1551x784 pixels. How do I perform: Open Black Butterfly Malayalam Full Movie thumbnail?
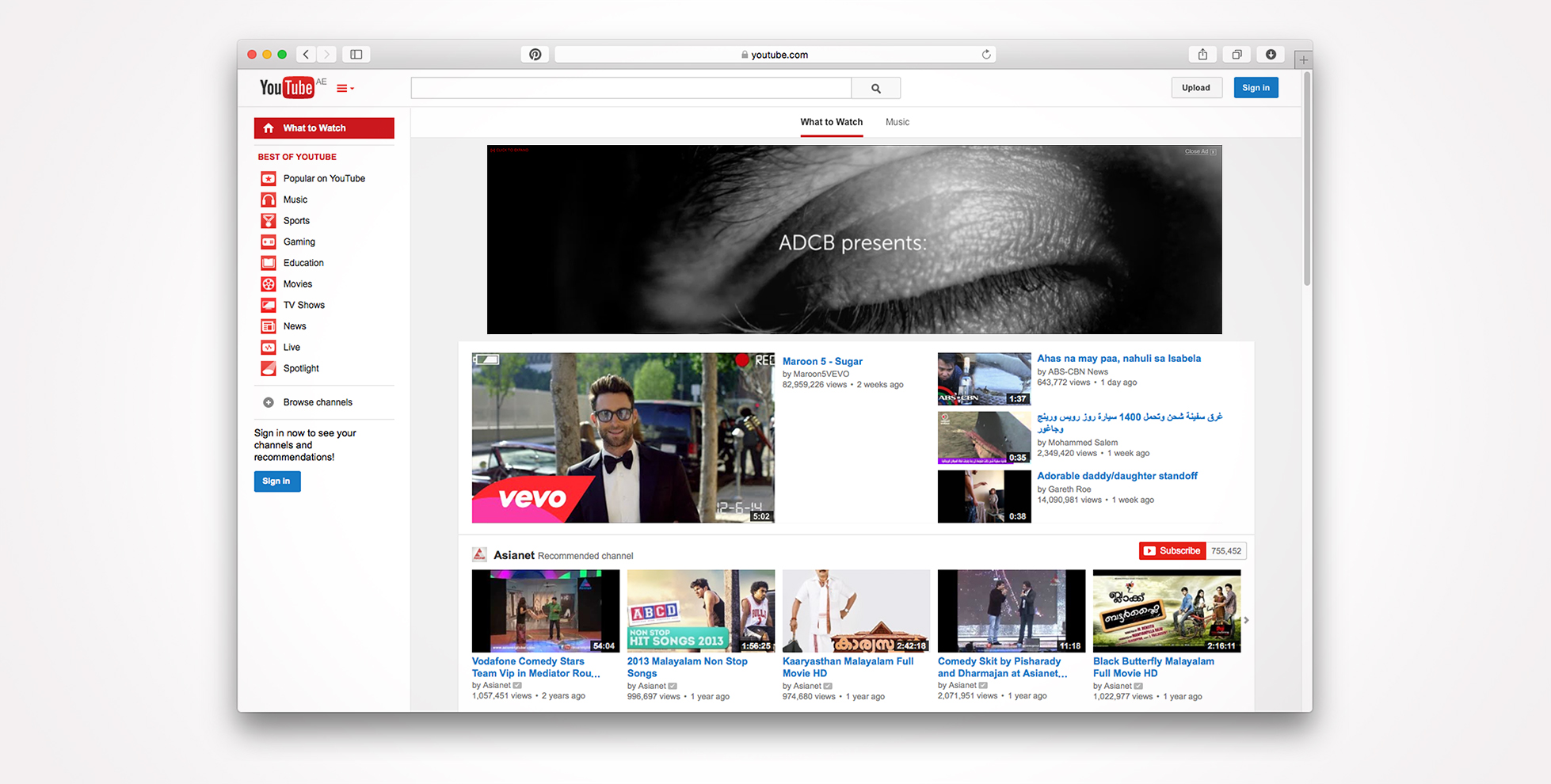pyautogui.click(x=1167, y=611)
